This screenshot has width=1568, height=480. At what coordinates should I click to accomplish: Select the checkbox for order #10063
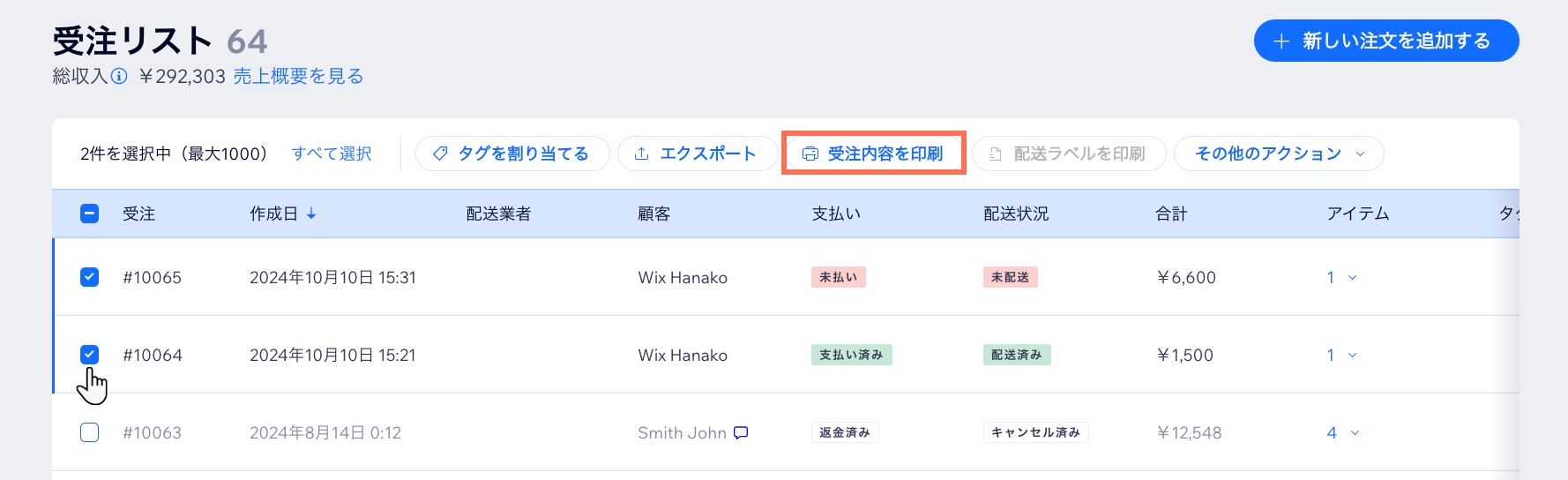point(89,432)
